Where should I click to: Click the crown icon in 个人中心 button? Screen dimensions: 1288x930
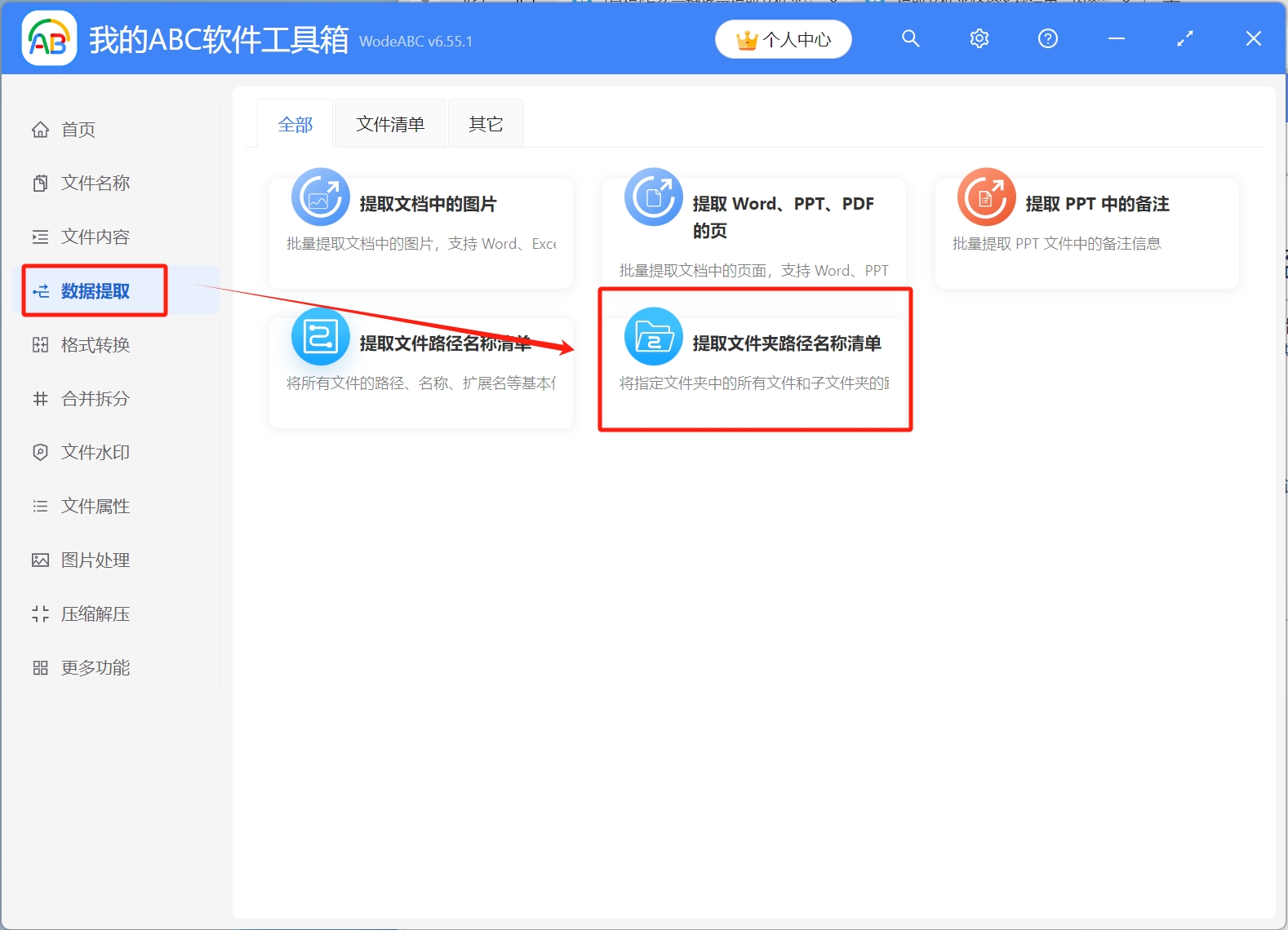[x=747, y=39]
